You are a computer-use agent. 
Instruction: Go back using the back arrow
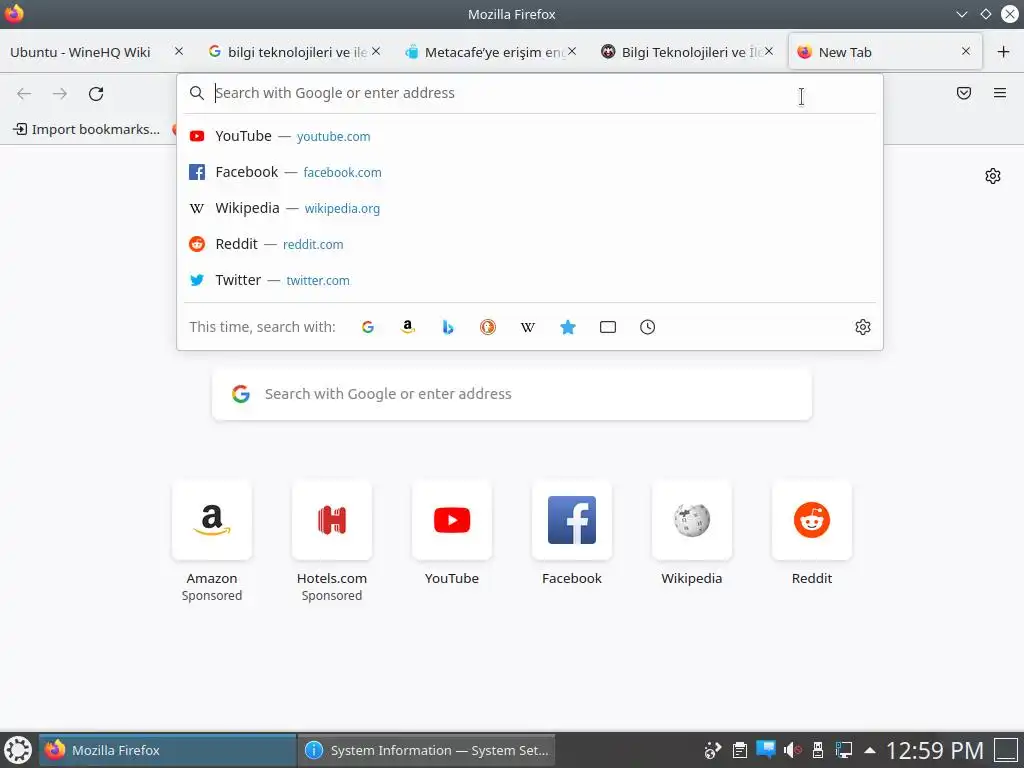click(x=24, y=93)
